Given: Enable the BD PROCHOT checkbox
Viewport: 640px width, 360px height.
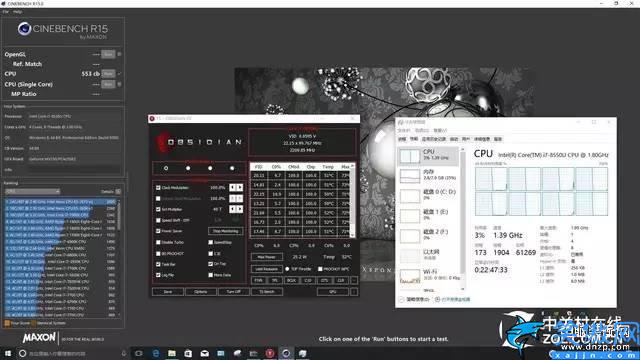Looking at the screenshot, I should tap(158, 253).
